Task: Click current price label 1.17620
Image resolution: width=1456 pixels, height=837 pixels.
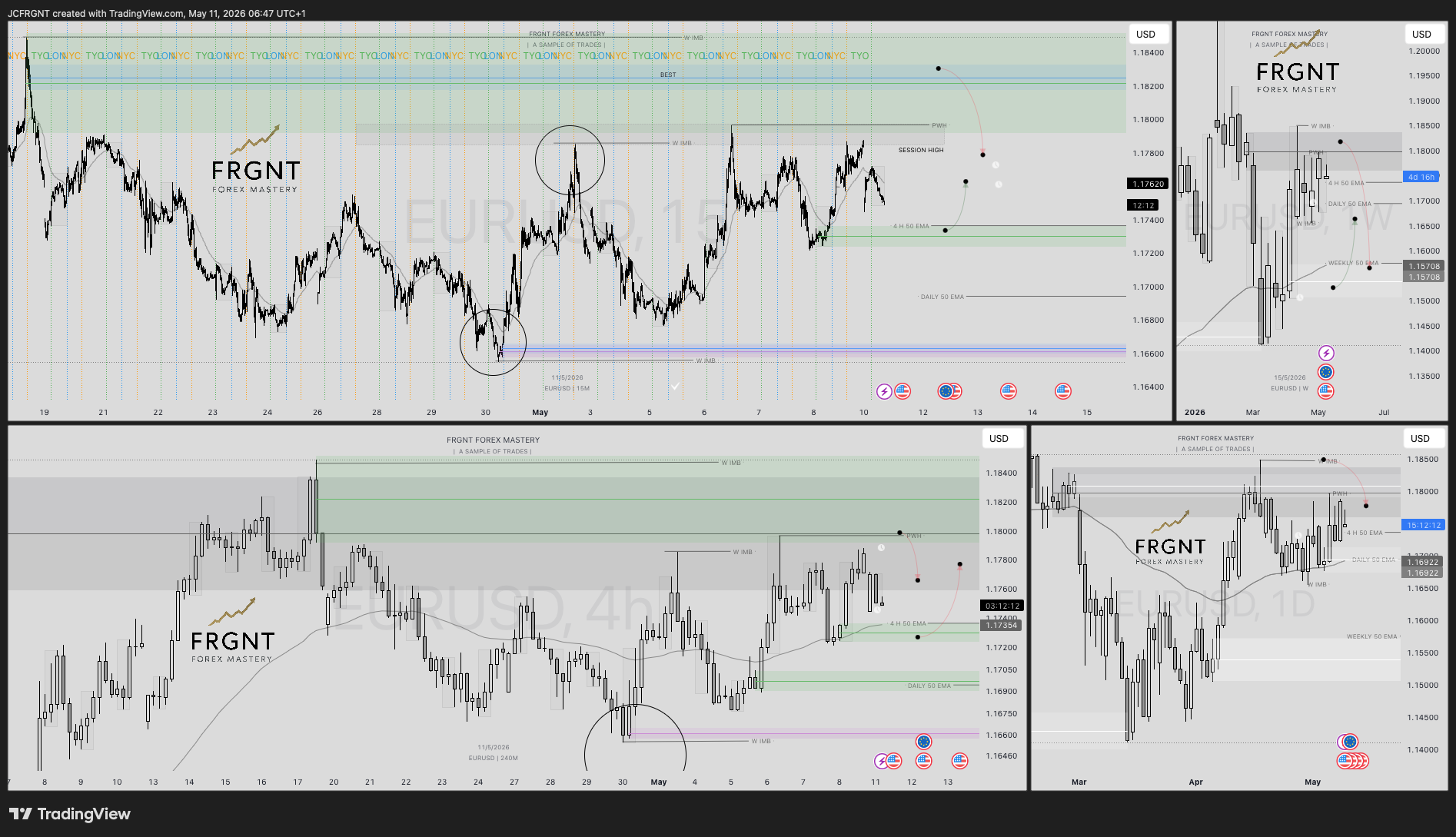Action: [1148, 184]
